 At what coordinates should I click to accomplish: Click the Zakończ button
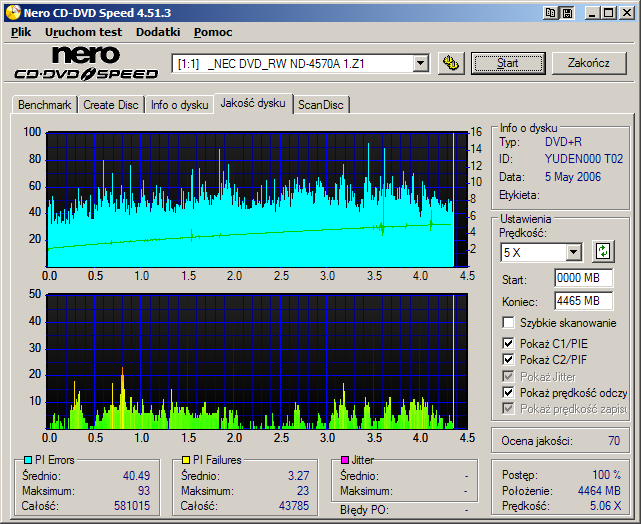589,63
